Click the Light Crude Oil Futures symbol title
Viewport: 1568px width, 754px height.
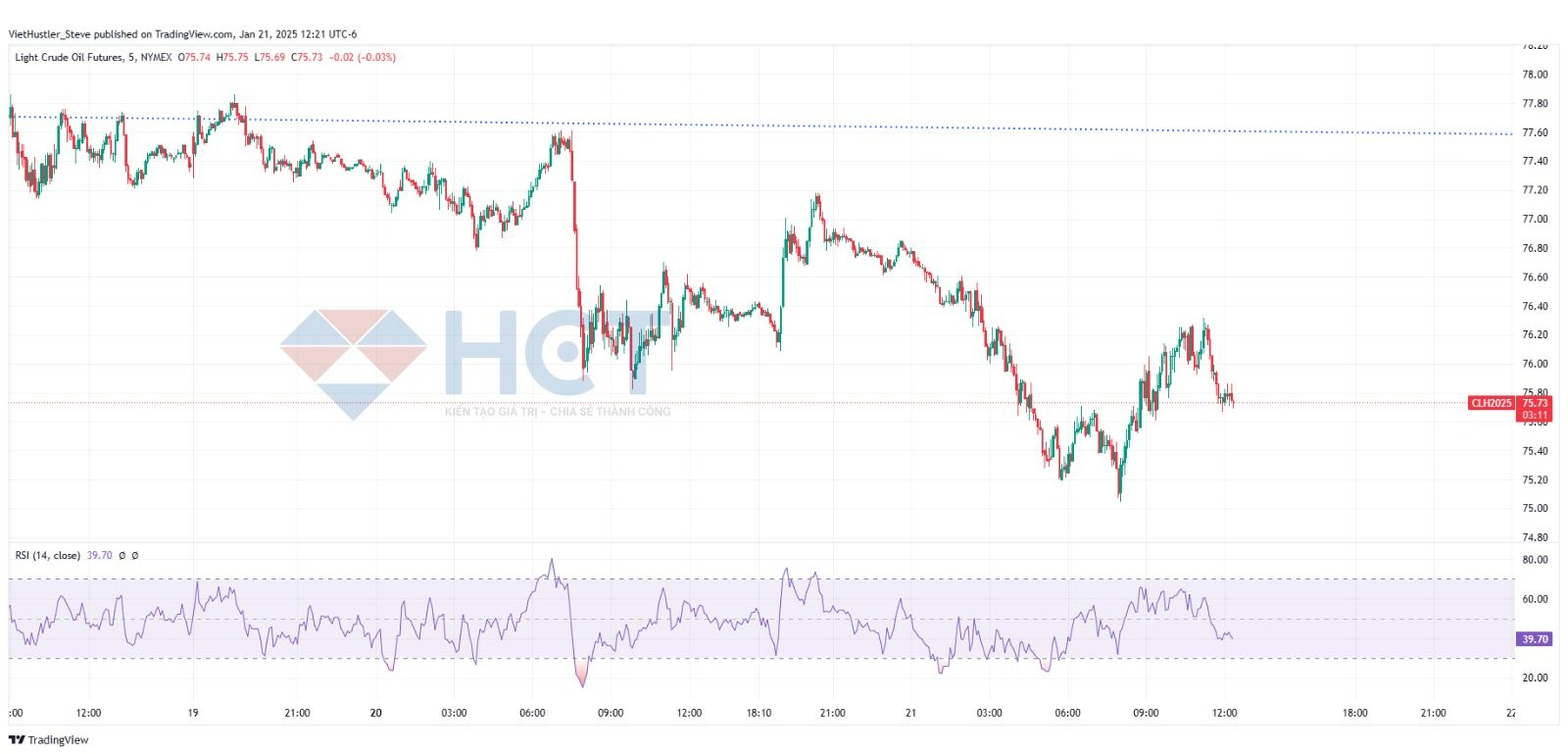tap(69, 58)
